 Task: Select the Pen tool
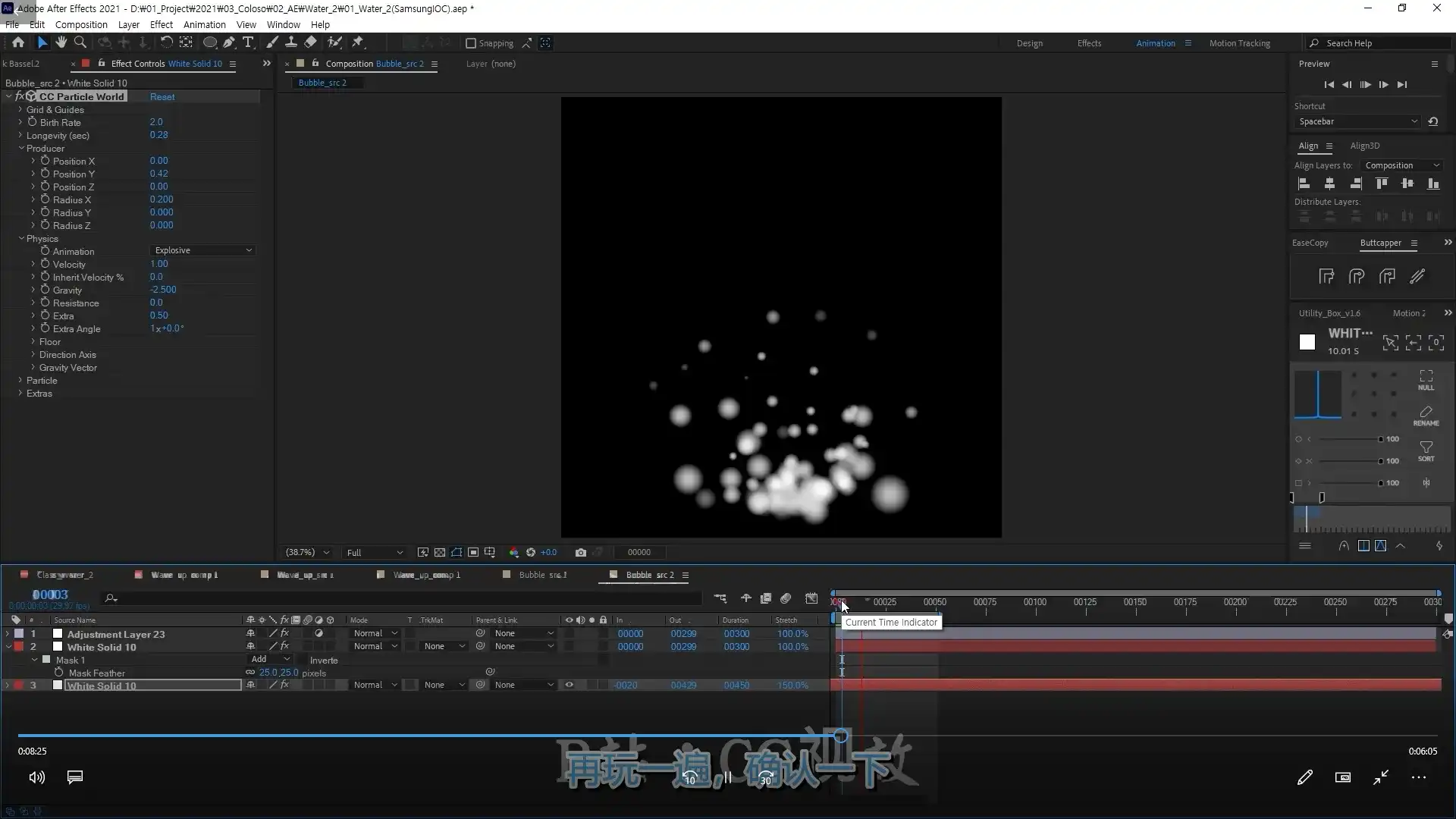230,42
